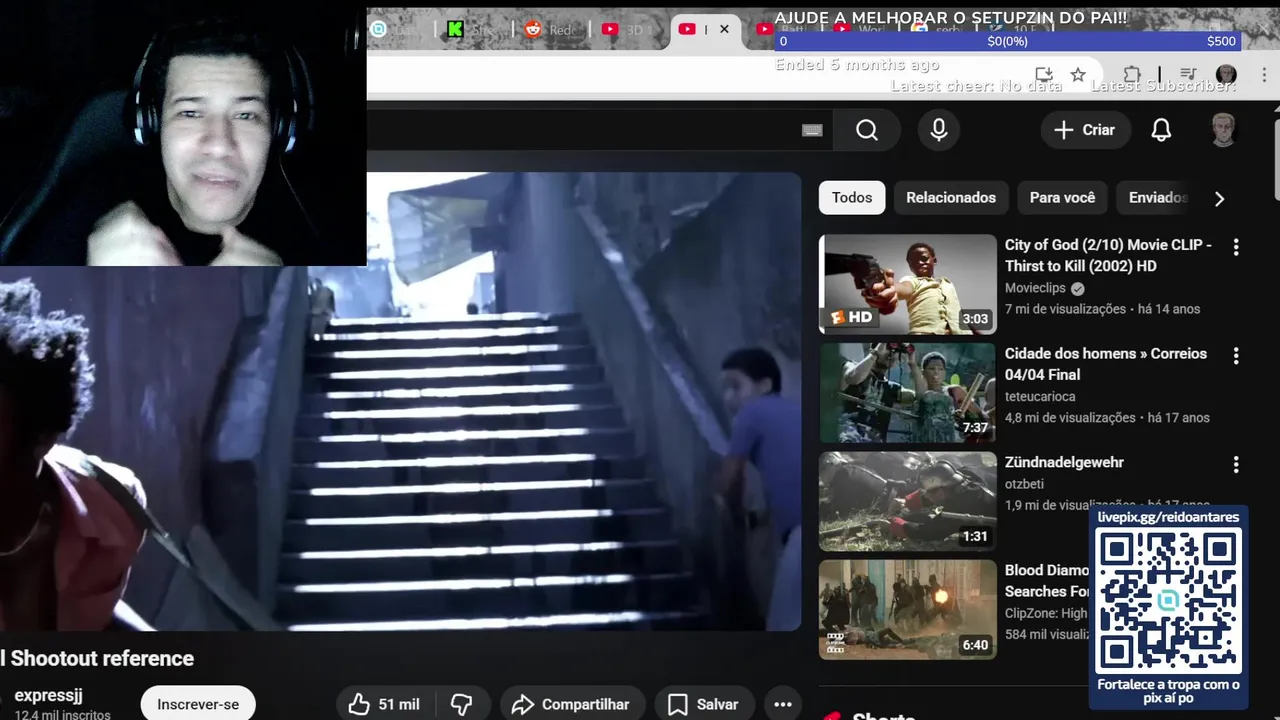Switch to the Reddit browser tab
This screenshot has width=1280, height=720.
pos(549,29)
